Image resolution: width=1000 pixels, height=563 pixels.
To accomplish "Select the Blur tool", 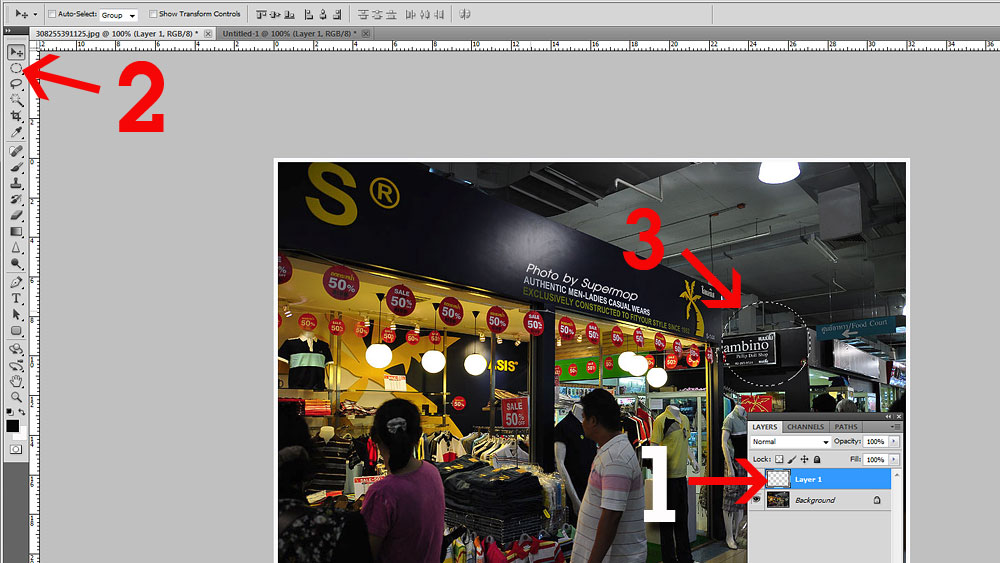I will click(x=16, y=247).
